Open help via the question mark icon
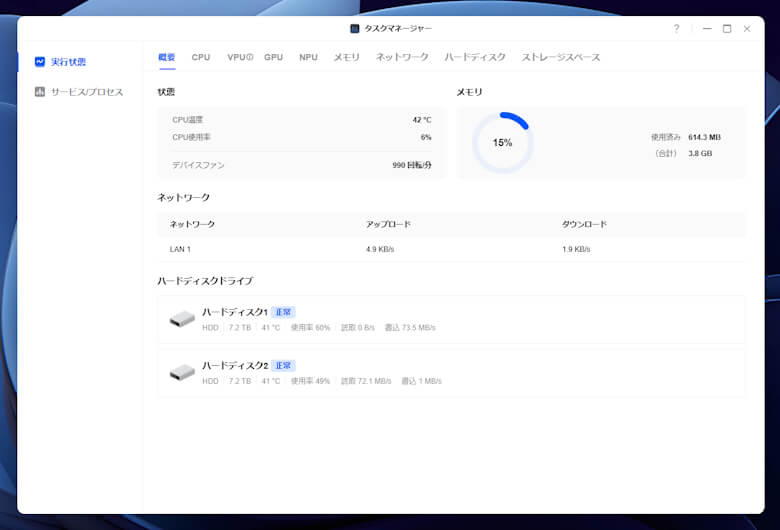780x530 pixels. pos(676,29)
